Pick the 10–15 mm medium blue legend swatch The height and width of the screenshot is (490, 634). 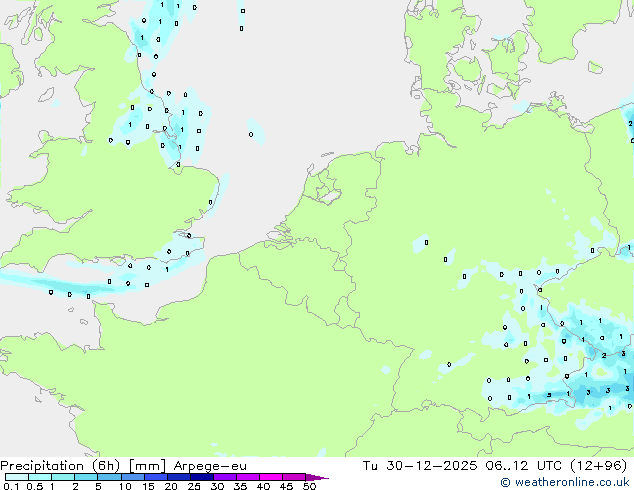[x=132, y=477]
